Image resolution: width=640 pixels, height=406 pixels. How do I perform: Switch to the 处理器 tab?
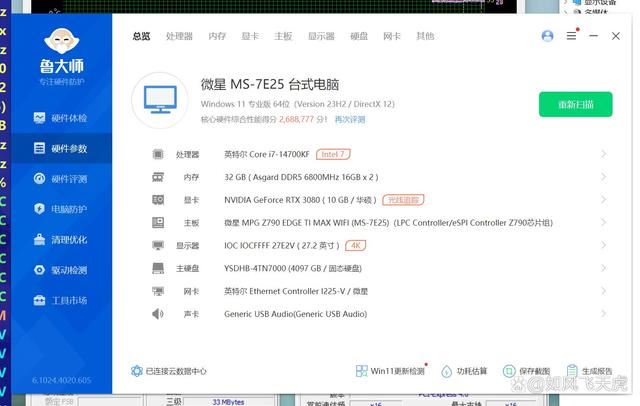click(x=179, y=36)
